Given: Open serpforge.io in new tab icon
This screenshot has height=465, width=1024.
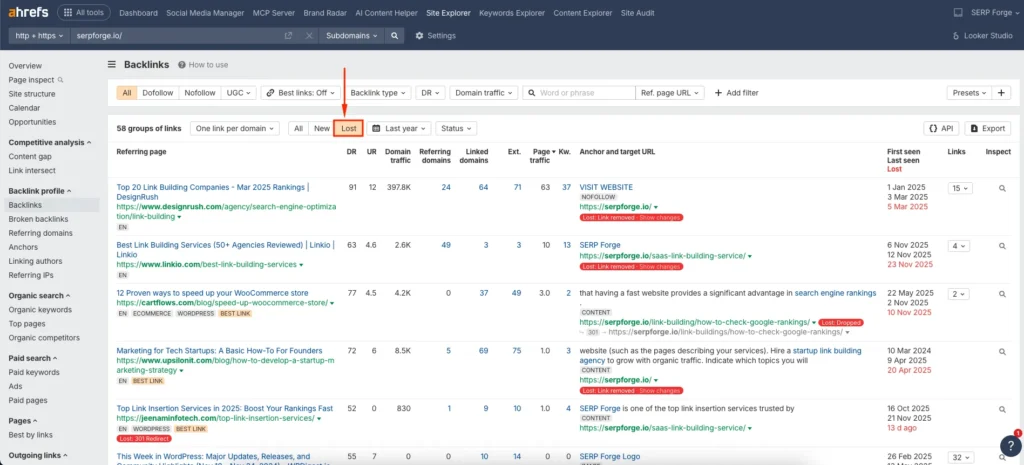Looking at the screenshot, I should [288, 36].
